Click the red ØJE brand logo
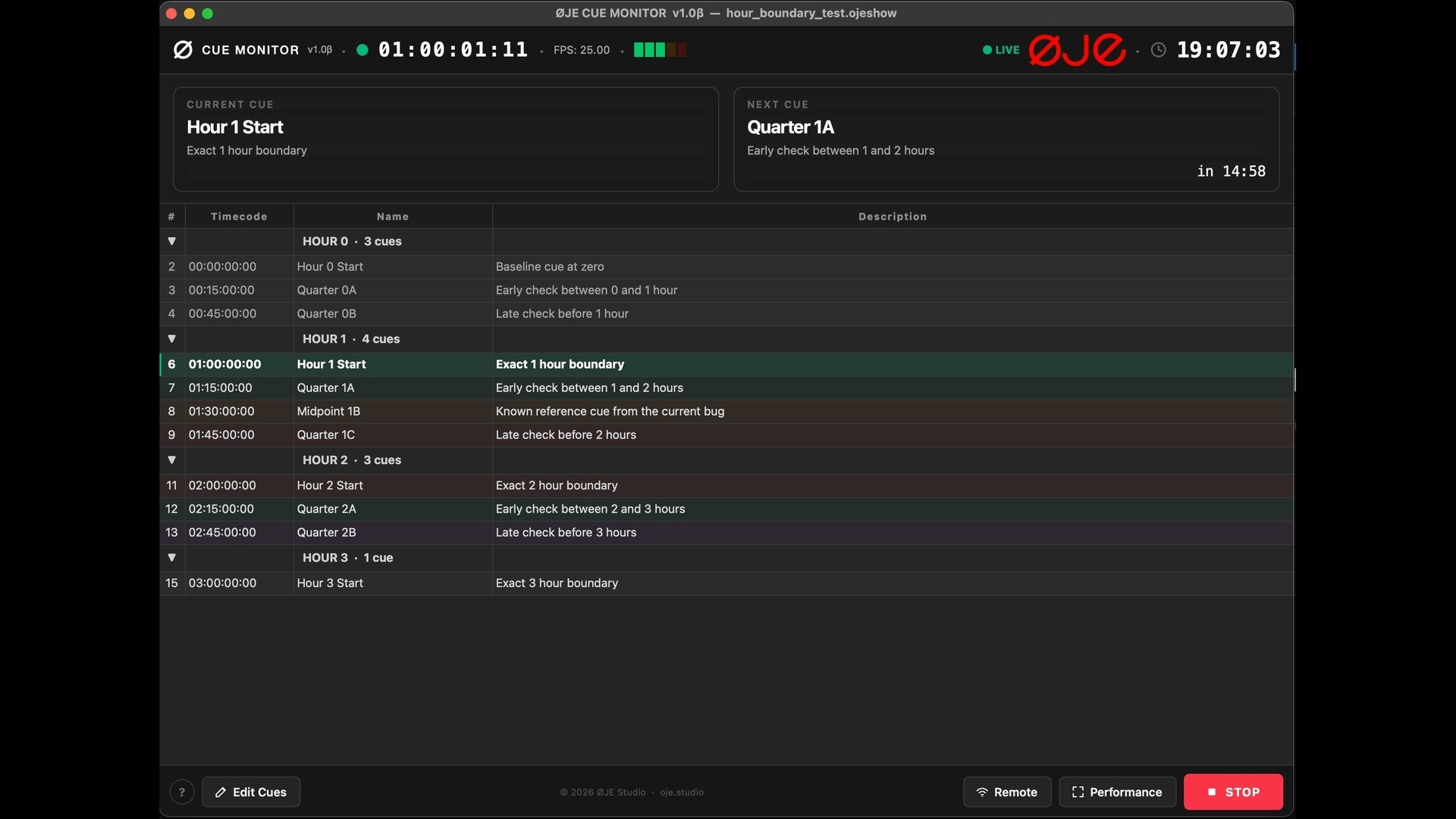Screen dimensions: 1456x819 [1077, 50]
